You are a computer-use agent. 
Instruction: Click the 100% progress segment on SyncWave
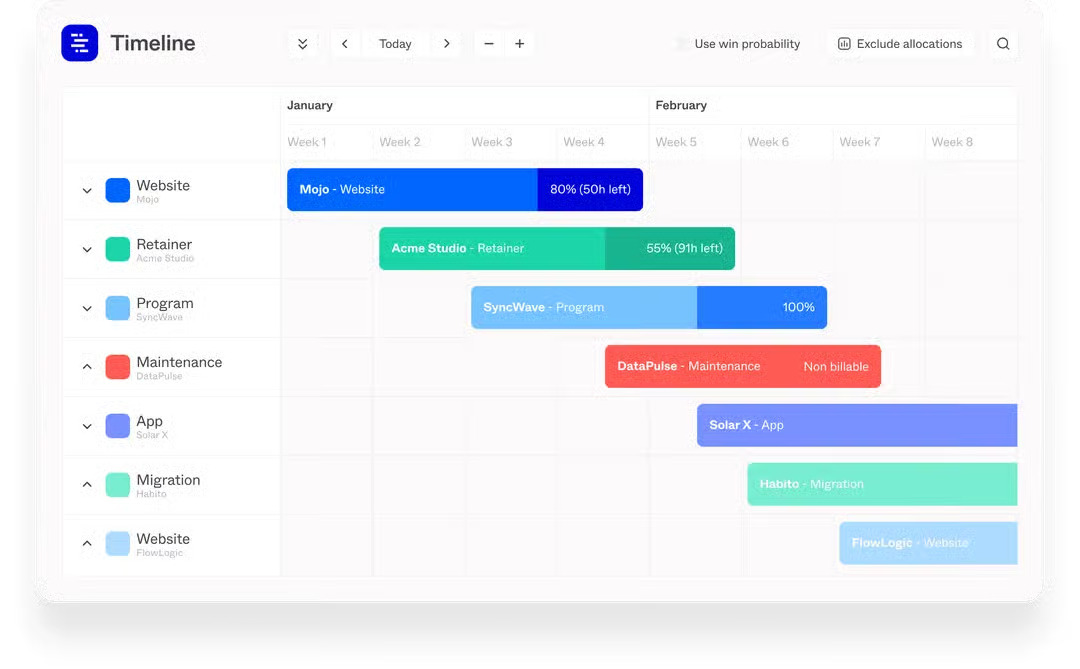(762, 307)
